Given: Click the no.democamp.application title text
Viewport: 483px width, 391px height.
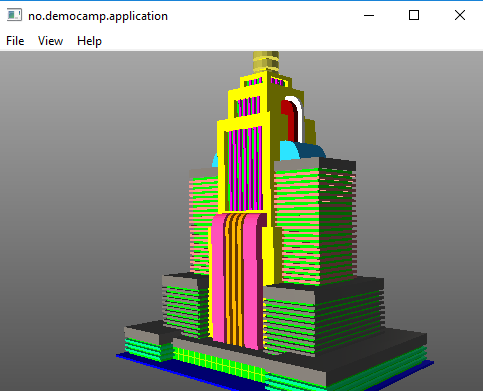Looking at the screenshot, I should click(98, 16).
